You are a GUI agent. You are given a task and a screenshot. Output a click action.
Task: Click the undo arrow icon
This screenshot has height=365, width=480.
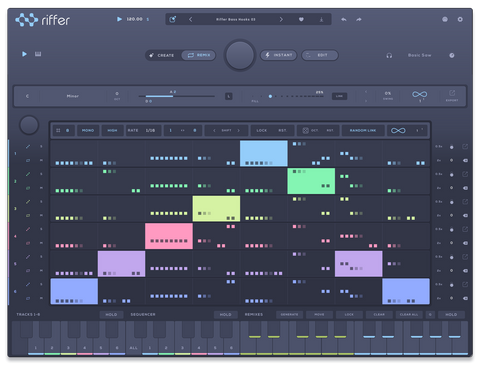click(x=344, y=19)
